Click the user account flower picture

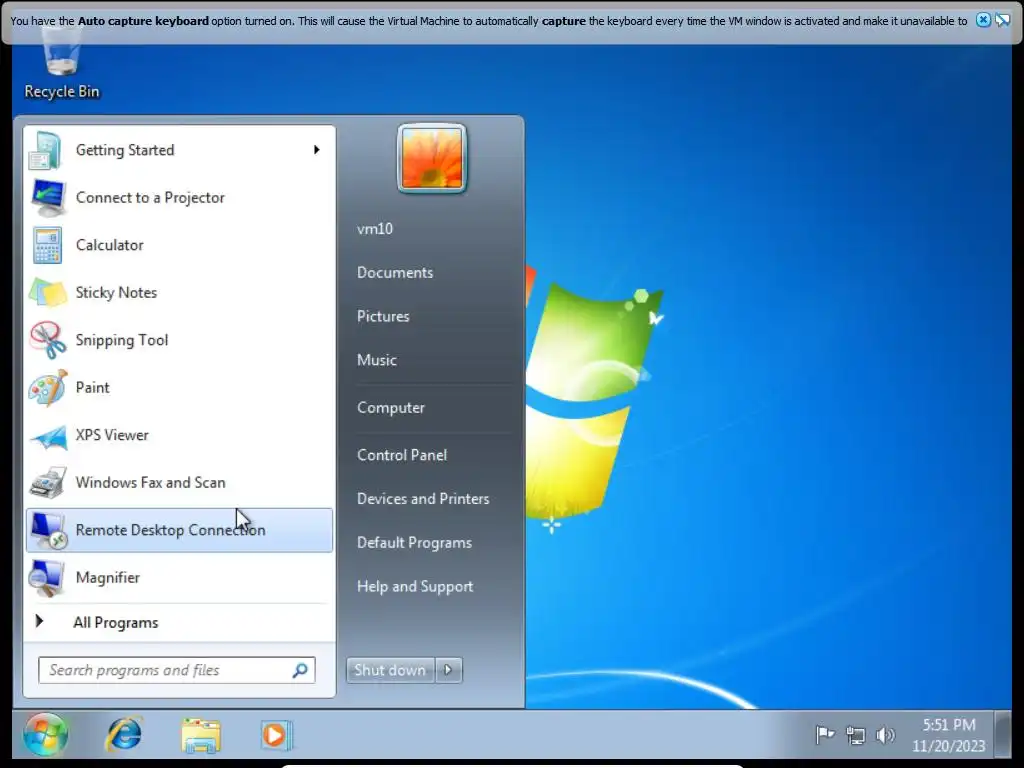432,159
